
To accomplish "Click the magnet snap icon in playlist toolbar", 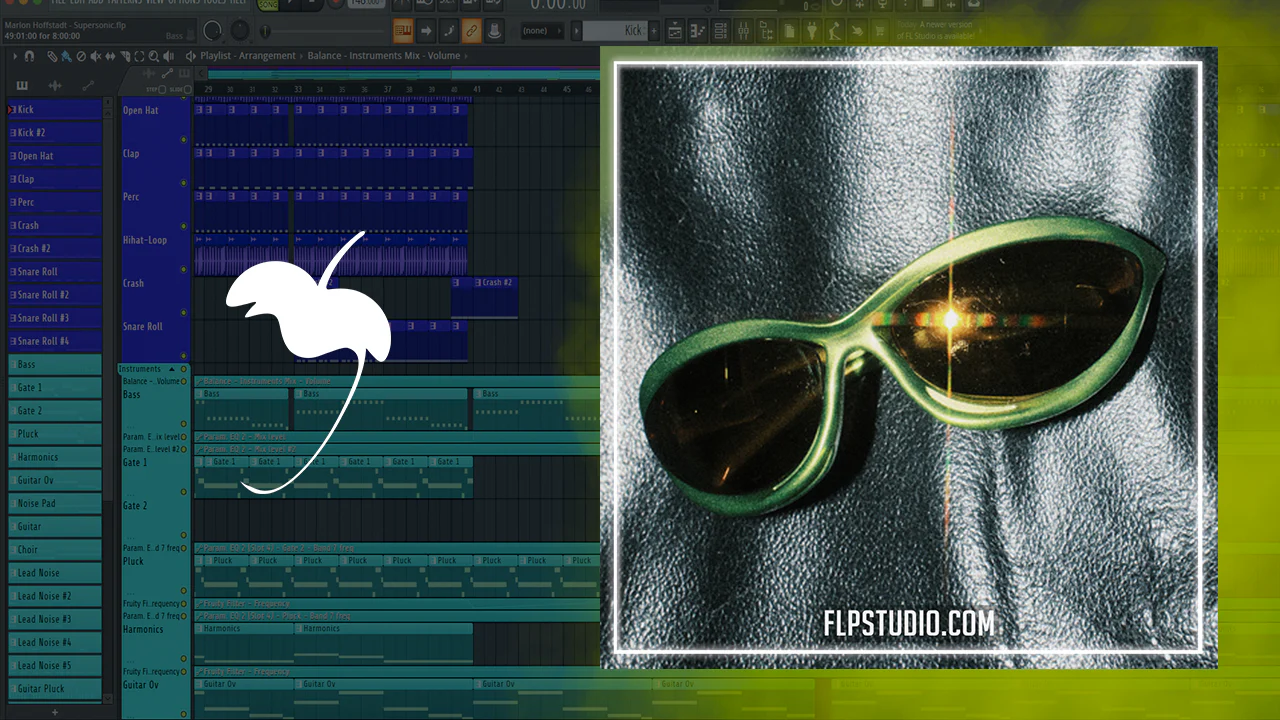I will click(30, 56).
